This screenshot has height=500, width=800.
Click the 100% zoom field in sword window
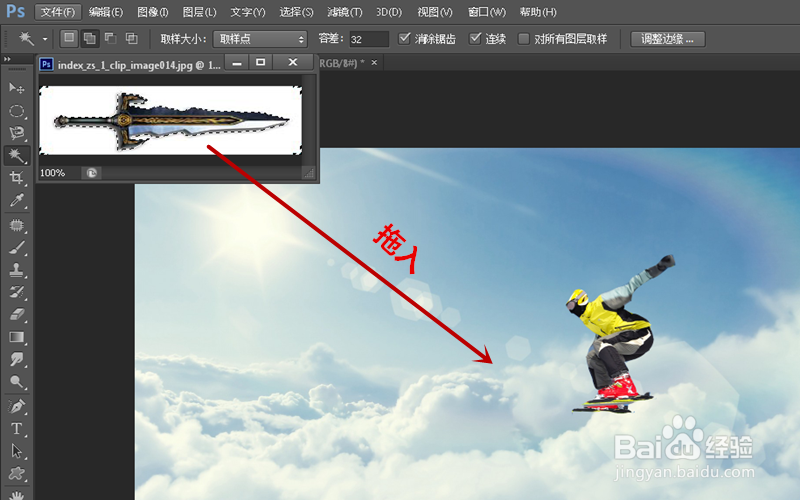tap(53, 173)
